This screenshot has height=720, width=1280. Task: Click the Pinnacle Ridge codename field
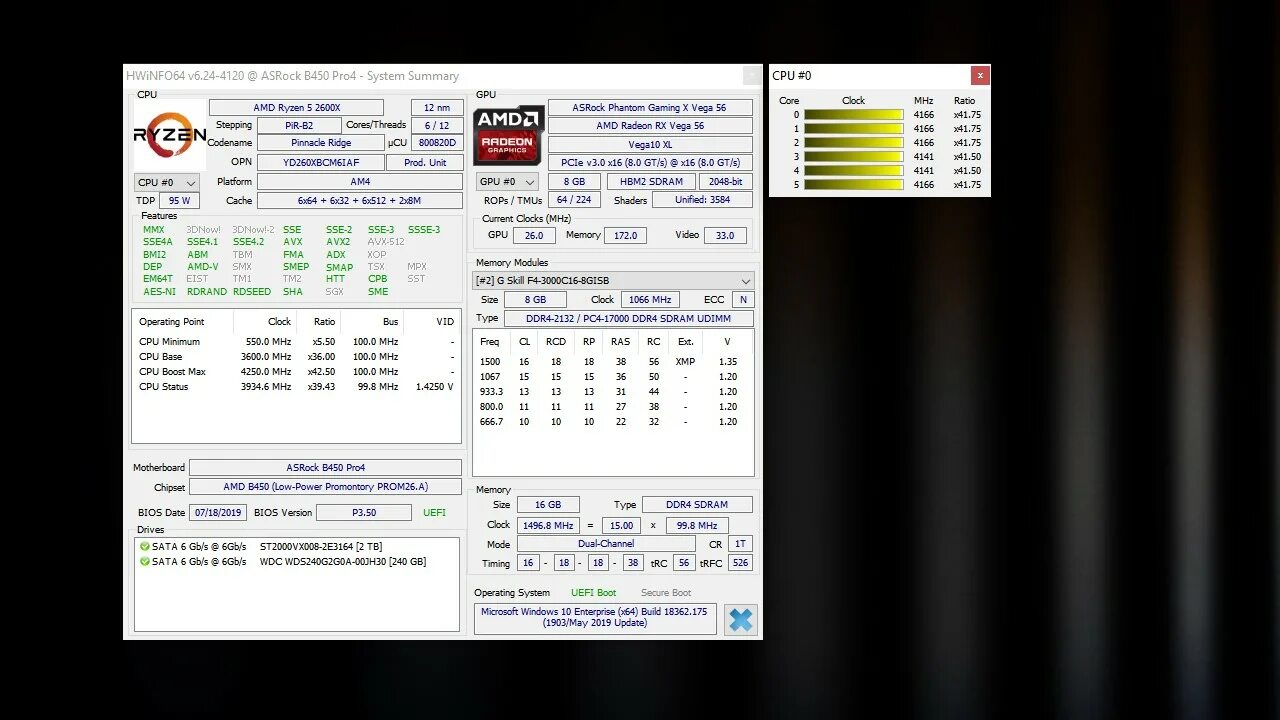click(x=321, y=143)
